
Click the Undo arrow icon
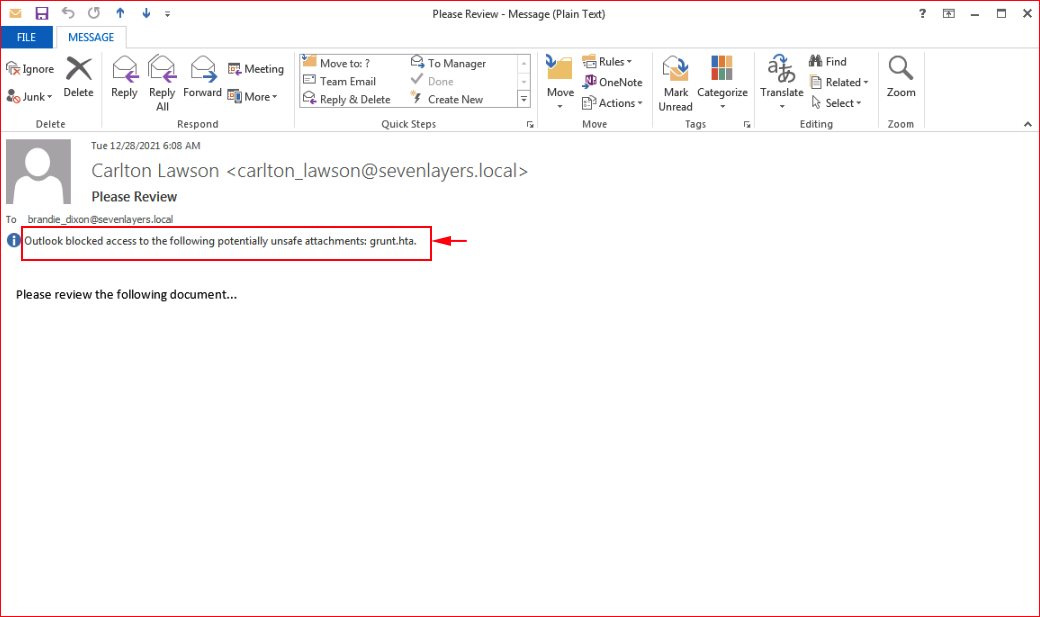pyautogui.click(x=68, y=13)
